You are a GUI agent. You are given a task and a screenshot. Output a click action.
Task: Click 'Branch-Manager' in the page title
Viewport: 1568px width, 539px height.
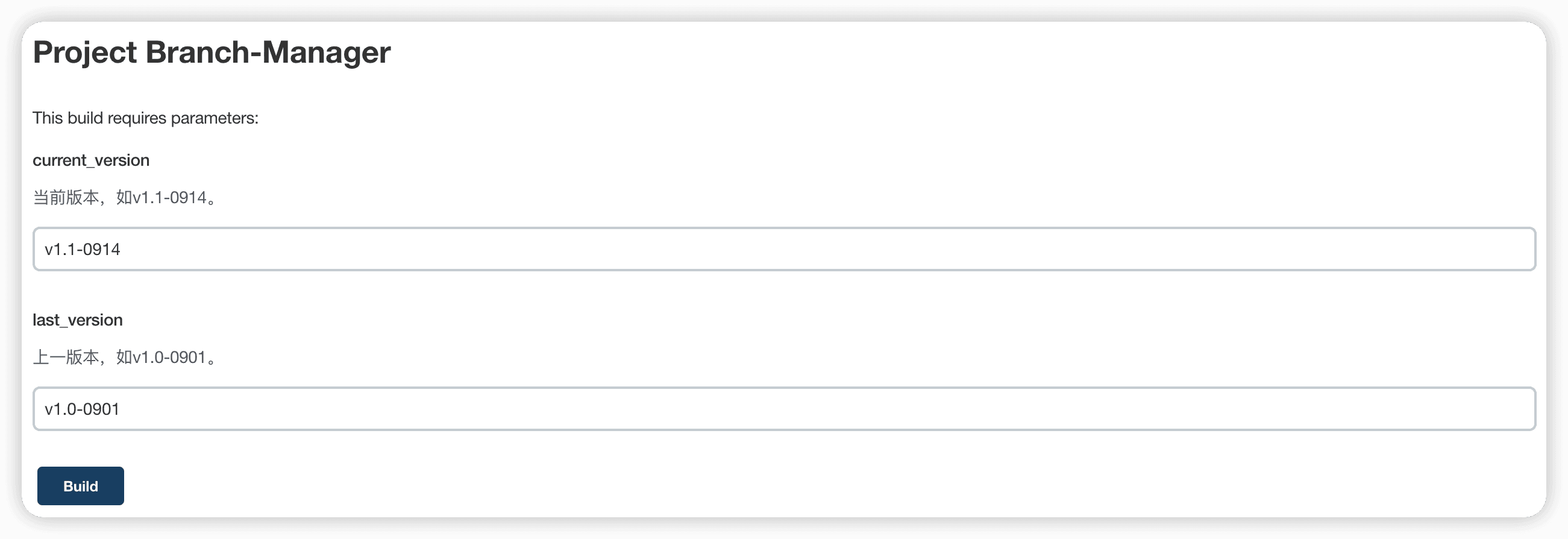pos(268,52)
